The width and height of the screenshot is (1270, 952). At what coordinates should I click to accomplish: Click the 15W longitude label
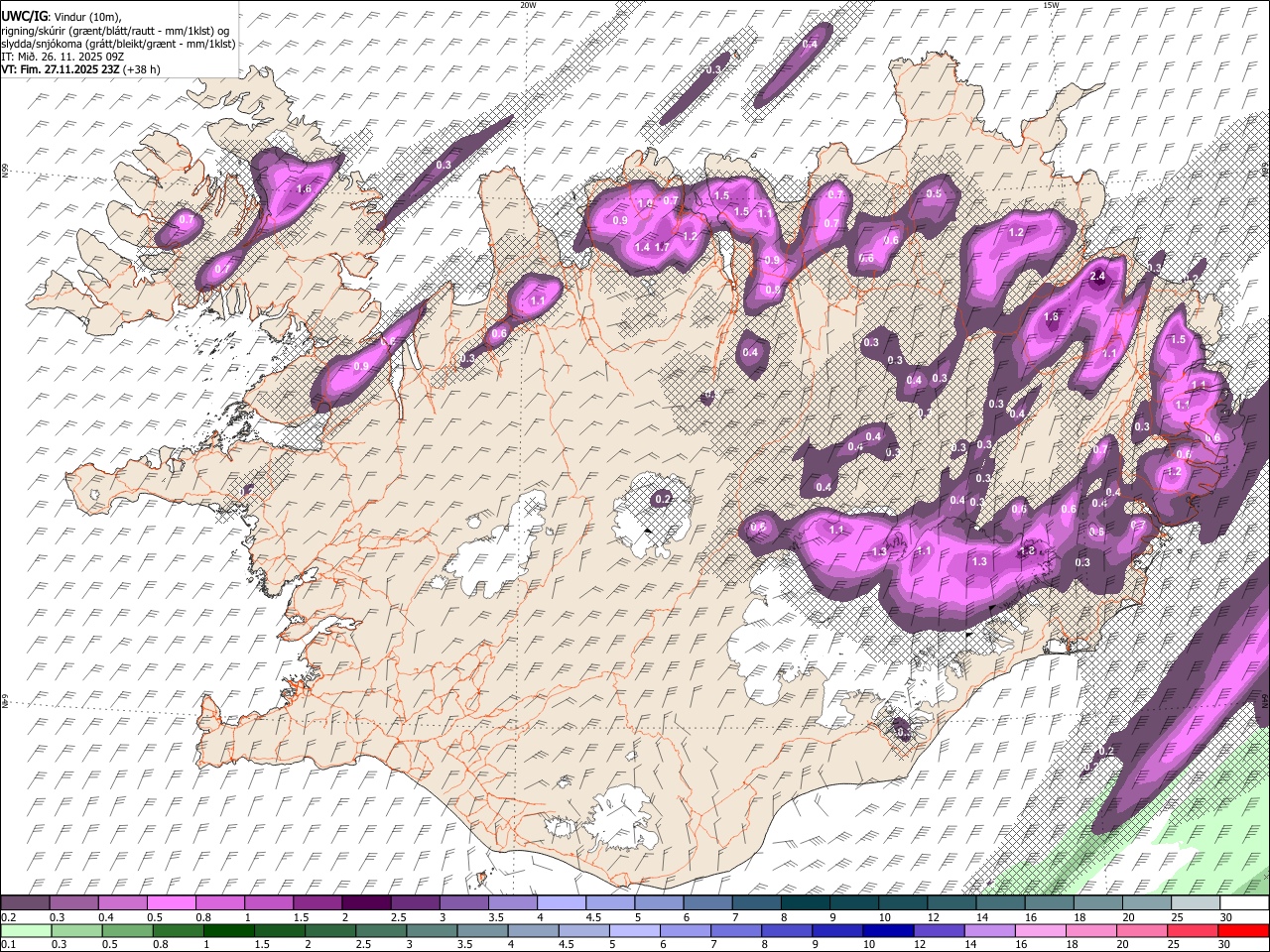[x=1051, y=5]
